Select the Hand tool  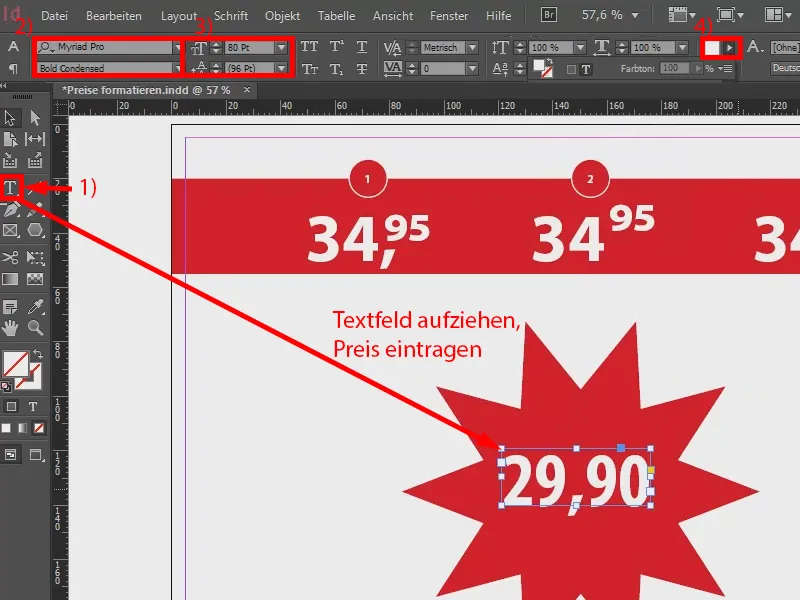[x=10, y=328]
